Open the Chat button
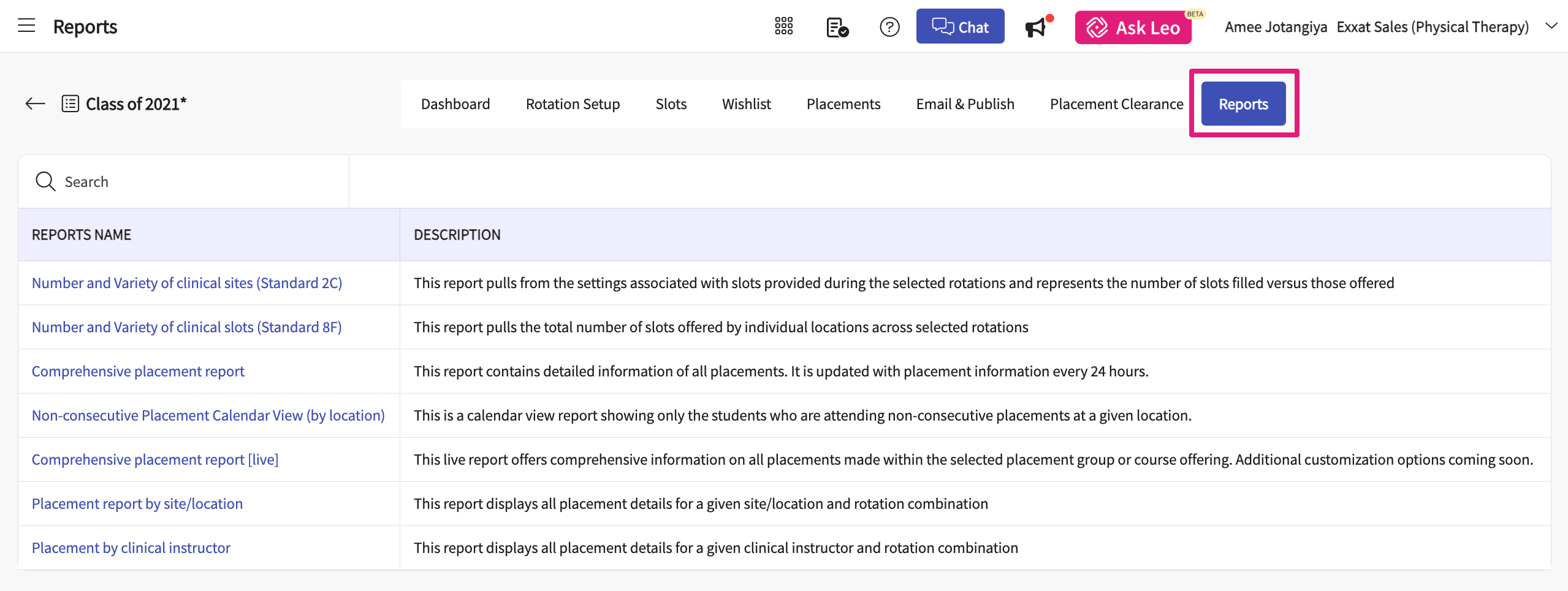 click(x=959, y=27)
